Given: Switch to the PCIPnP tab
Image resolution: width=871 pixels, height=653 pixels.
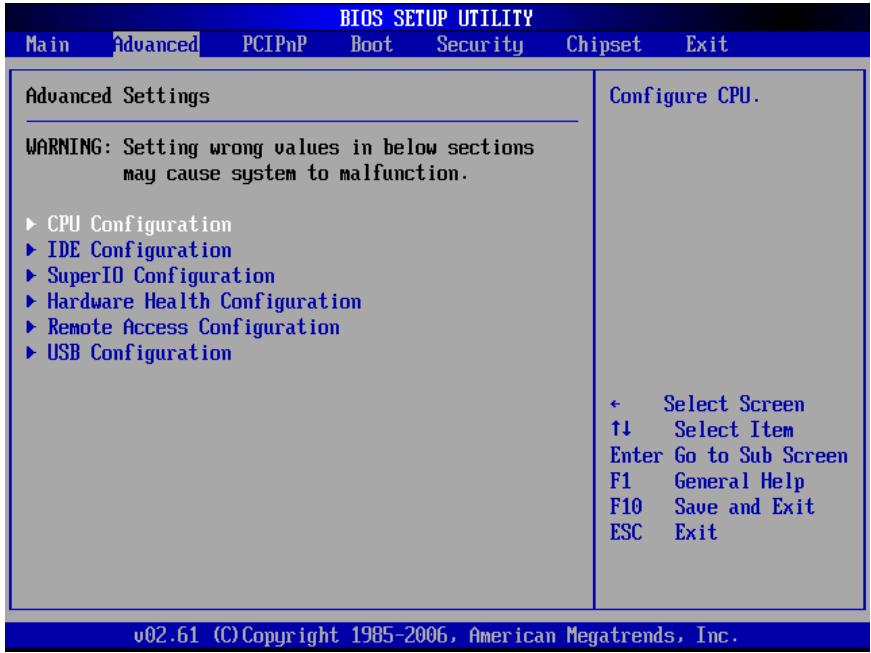Looking at the screenshot, I should (274, 44).
